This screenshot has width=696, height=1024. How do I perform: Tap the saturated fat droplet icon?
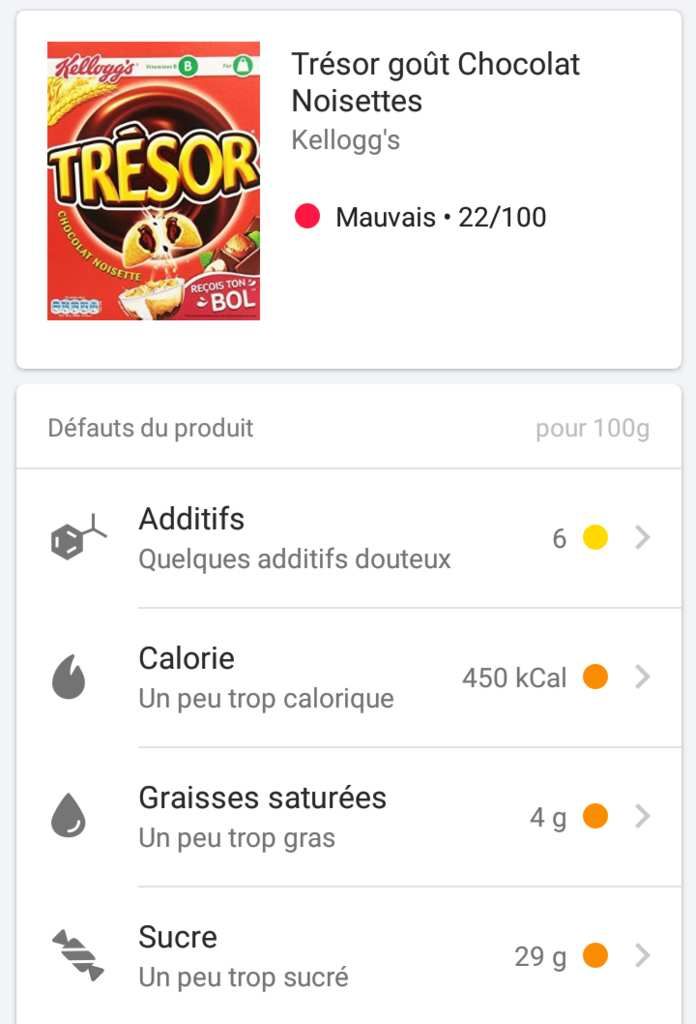[x=69, y=816]
